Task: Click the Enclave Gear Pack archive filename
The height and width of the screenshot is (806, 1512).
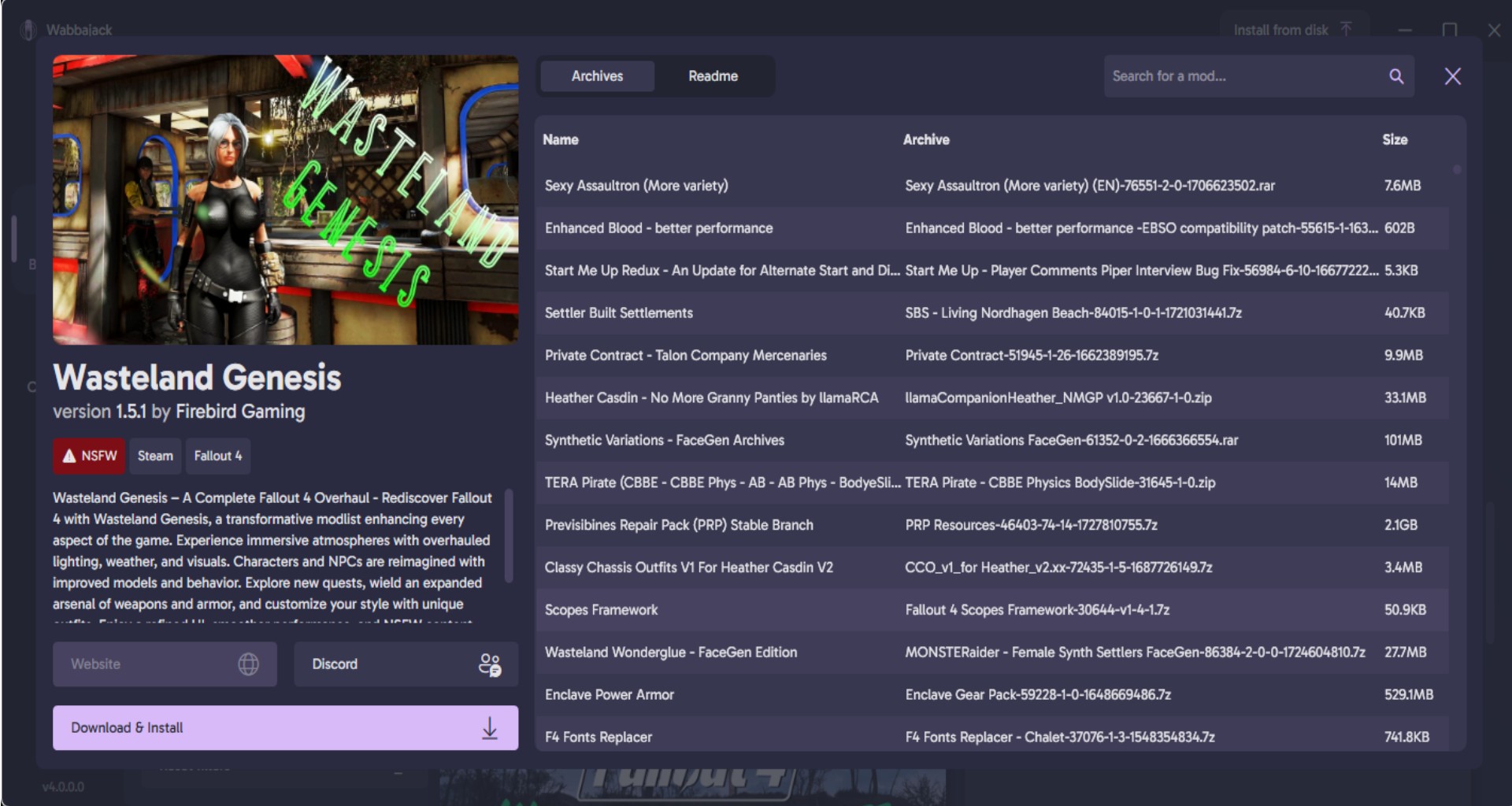Action: [1038, 695]
